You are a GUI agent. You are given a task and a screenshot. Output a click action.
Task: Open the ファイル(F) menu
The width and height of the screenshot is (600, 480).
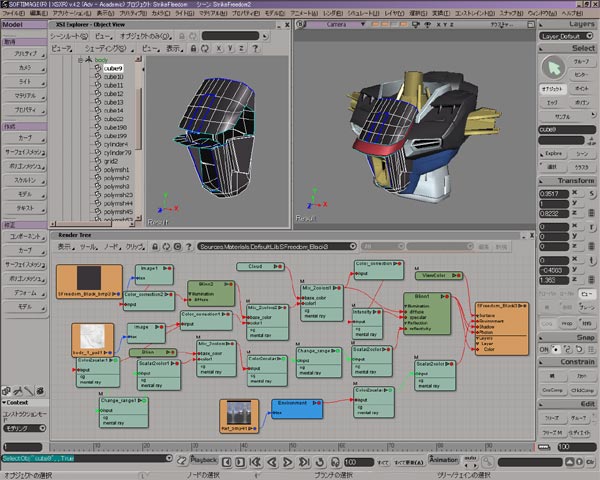pyautogui.click(x=14, y=13)
